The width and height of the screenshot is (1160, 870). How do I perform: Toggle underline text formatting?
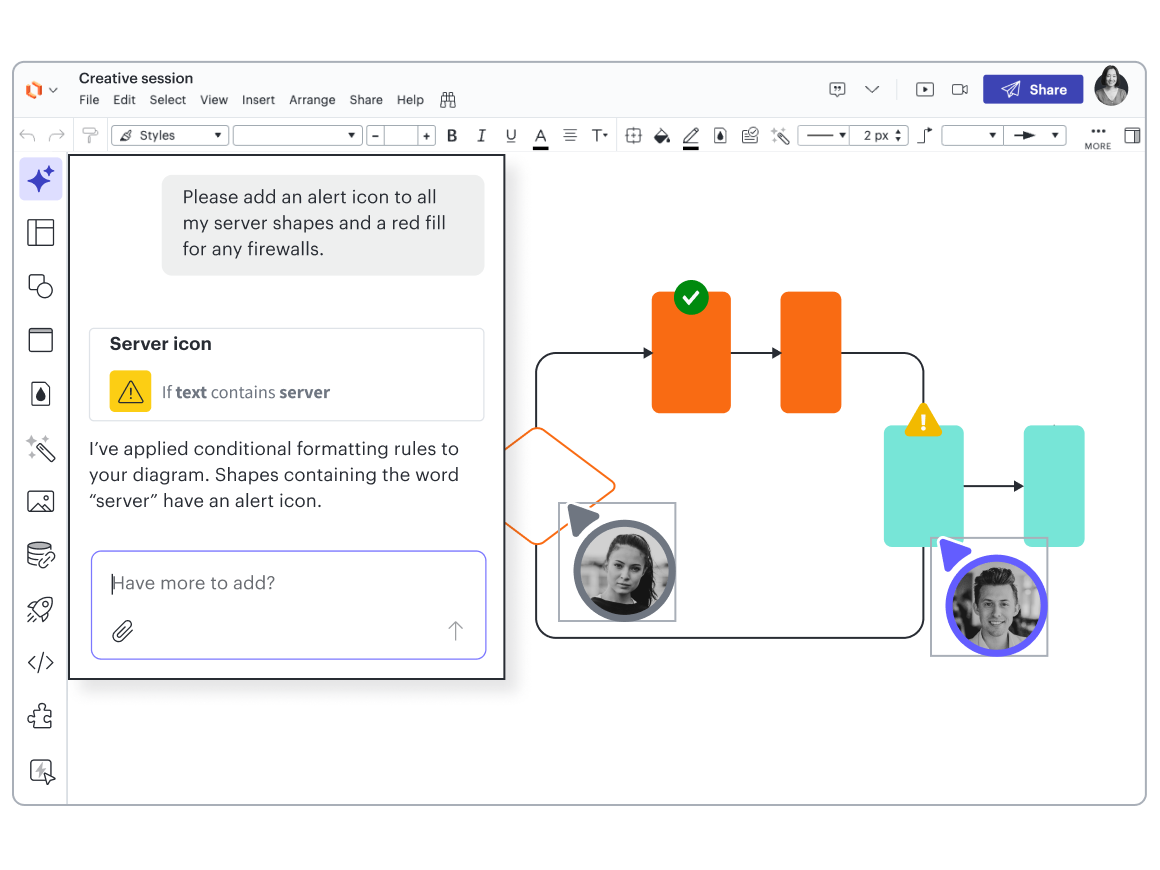tap(511, 136)
